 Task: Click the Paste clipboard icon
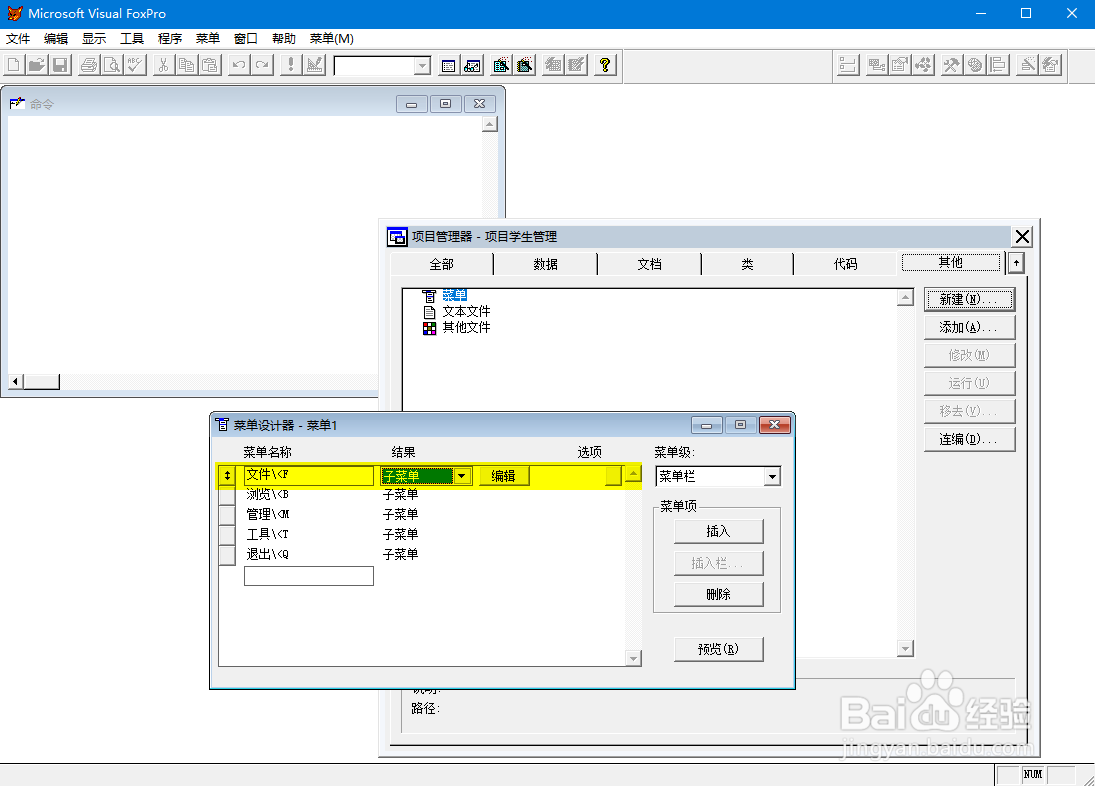tap(210, 66)
